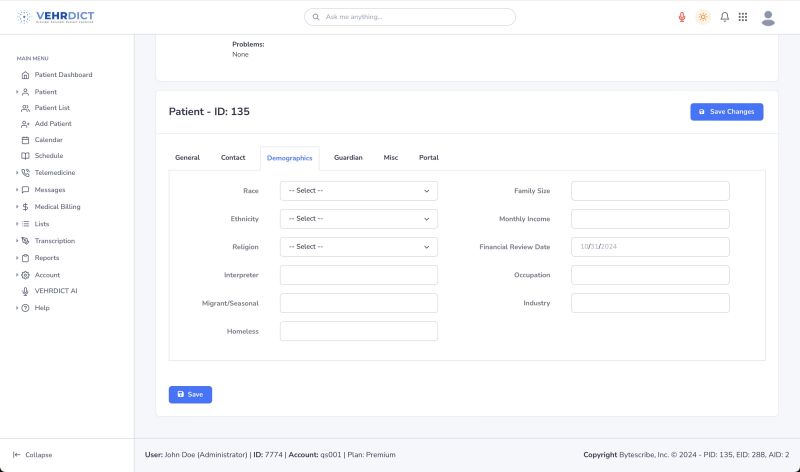
Task: Switch to the Contact tab
Action: 233,158
